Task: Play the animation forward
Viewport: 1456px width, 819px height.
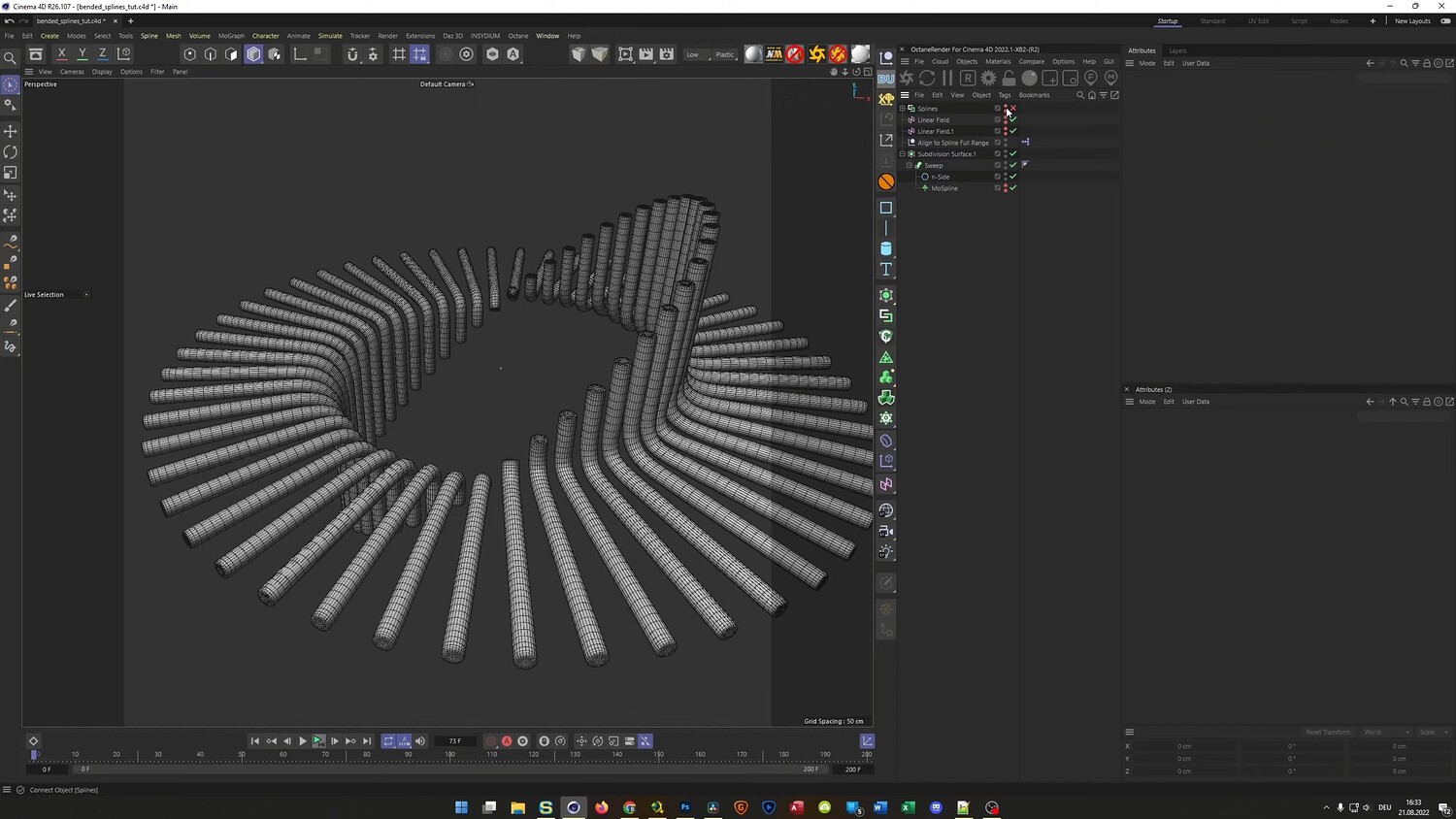Action: (x=303, y=741)
